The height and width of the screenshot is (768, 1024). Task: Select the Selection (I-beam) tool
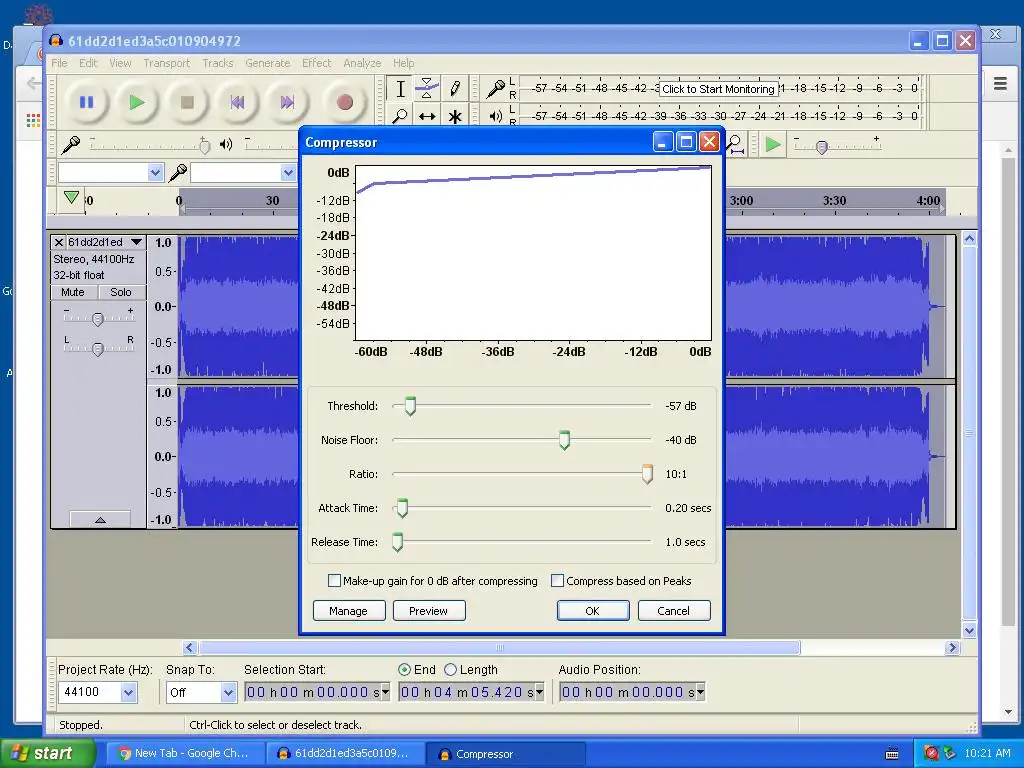point(400,89)
